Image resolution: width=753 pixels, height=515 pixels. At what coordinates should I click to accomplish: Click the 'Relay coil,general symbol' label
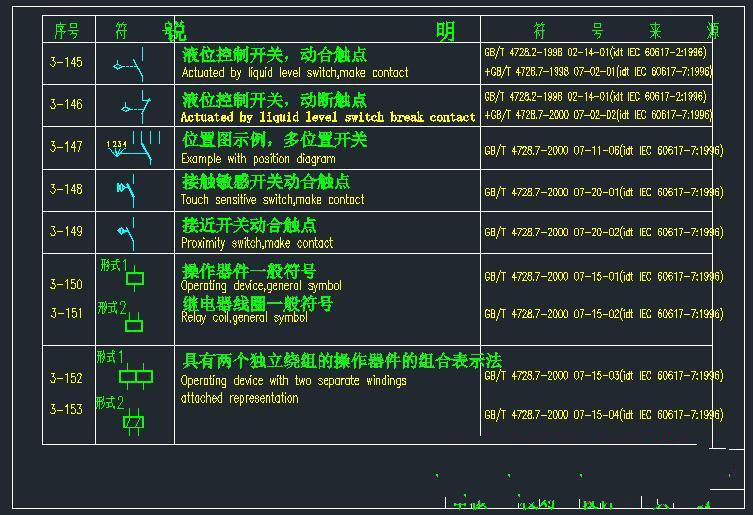click(244, 318)
